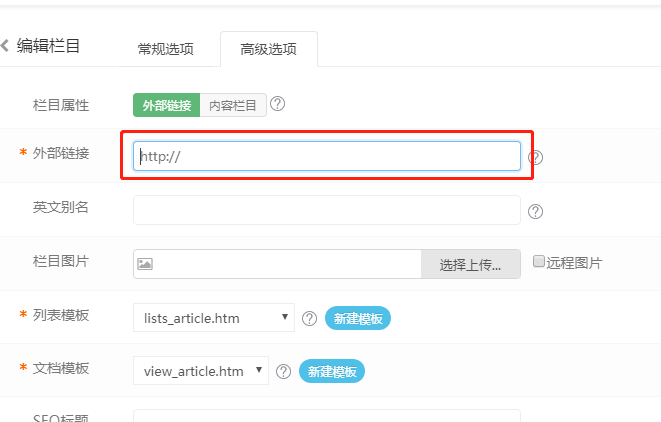Open the 文档模板 view_article.htm dropdown

click(201, 371)
